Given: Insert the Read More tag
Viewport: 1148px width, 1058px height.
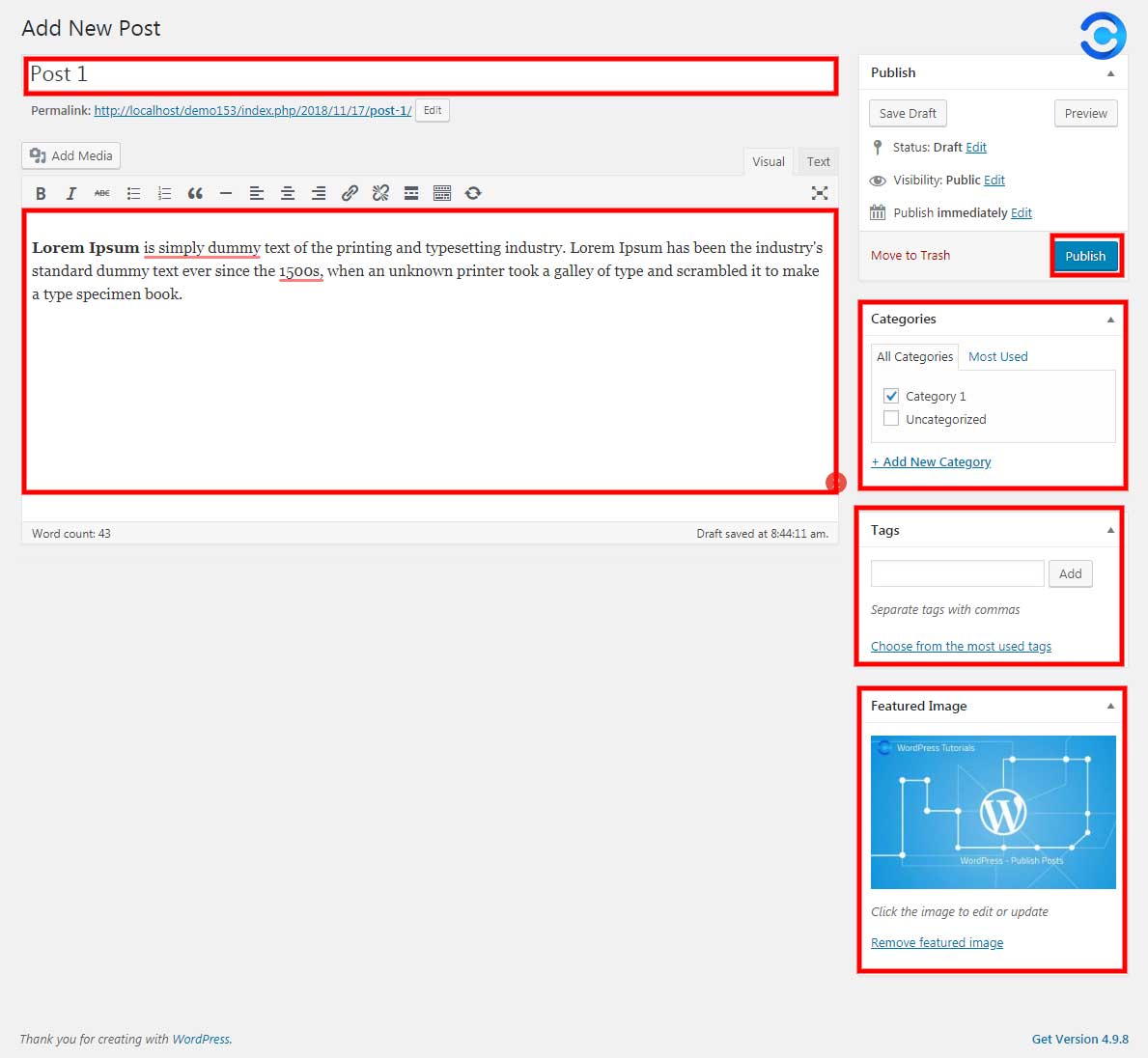Looking at the screenshot, I should click(411, 193).
